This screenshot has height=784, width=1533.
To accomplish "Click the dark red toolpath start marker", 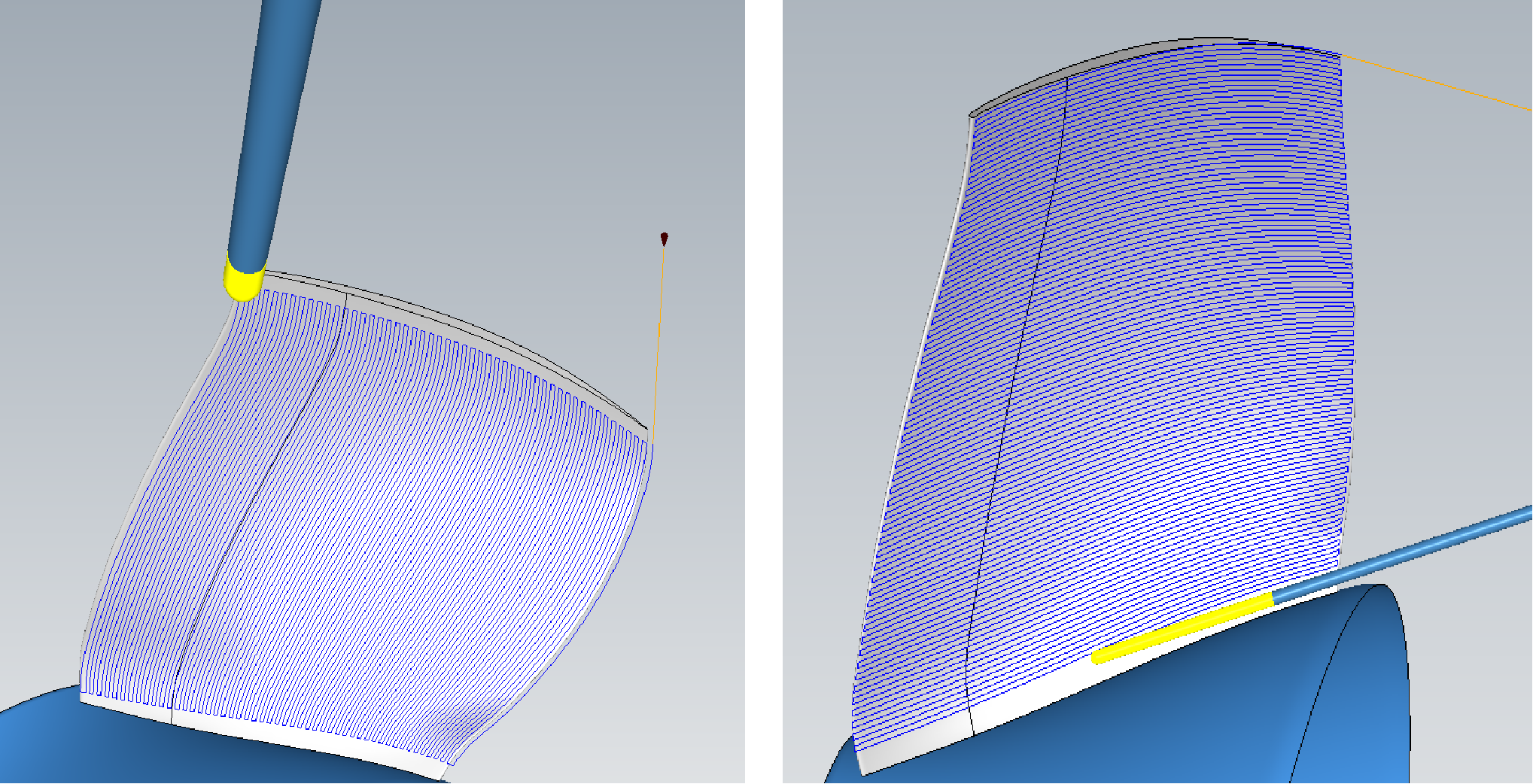I will click(x=664, y=239).
